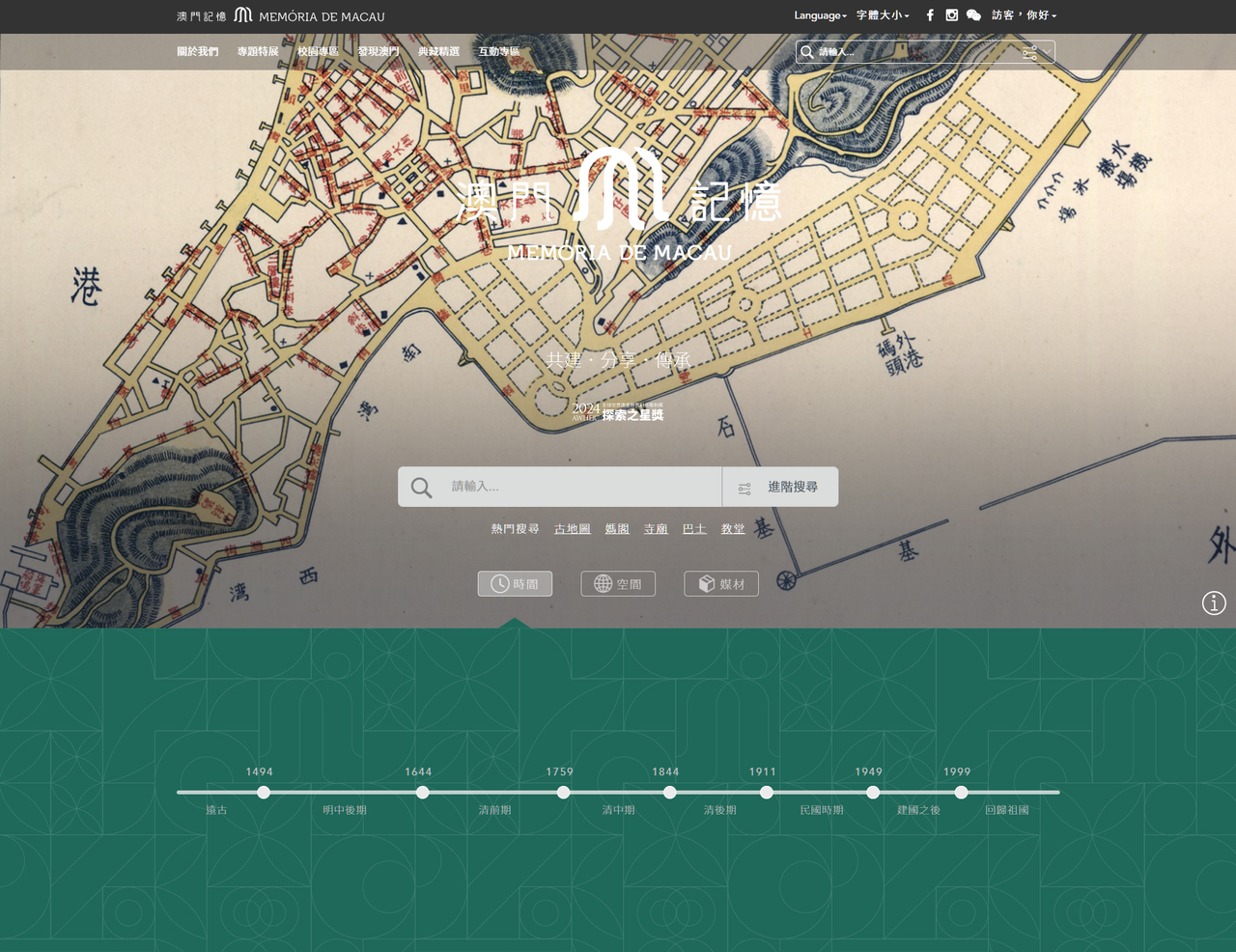
Task: Click the magnifier icon in the header search
Action: 807,52
